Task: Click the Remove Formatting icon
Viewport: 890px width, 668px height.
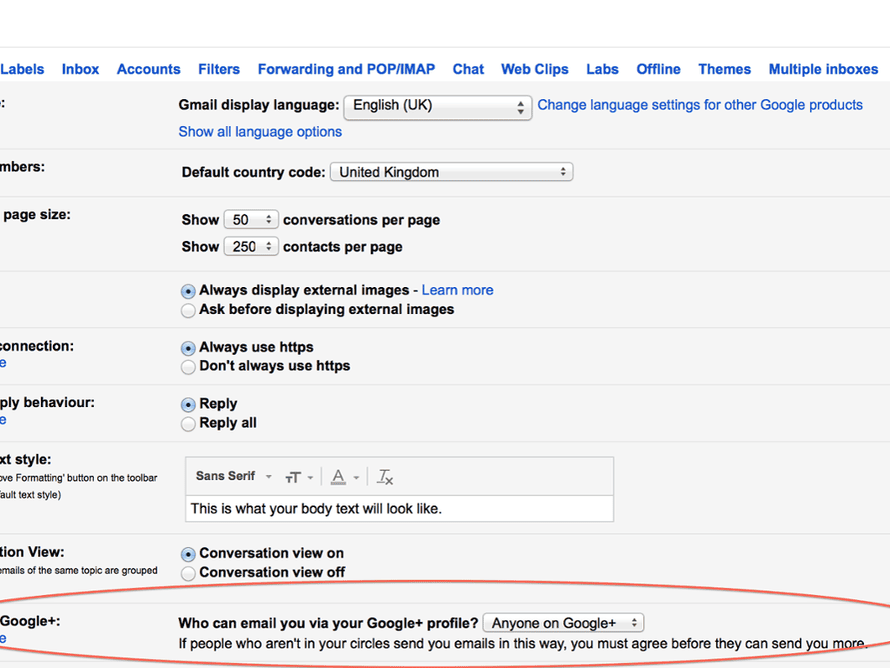Action: pos(385,477)
